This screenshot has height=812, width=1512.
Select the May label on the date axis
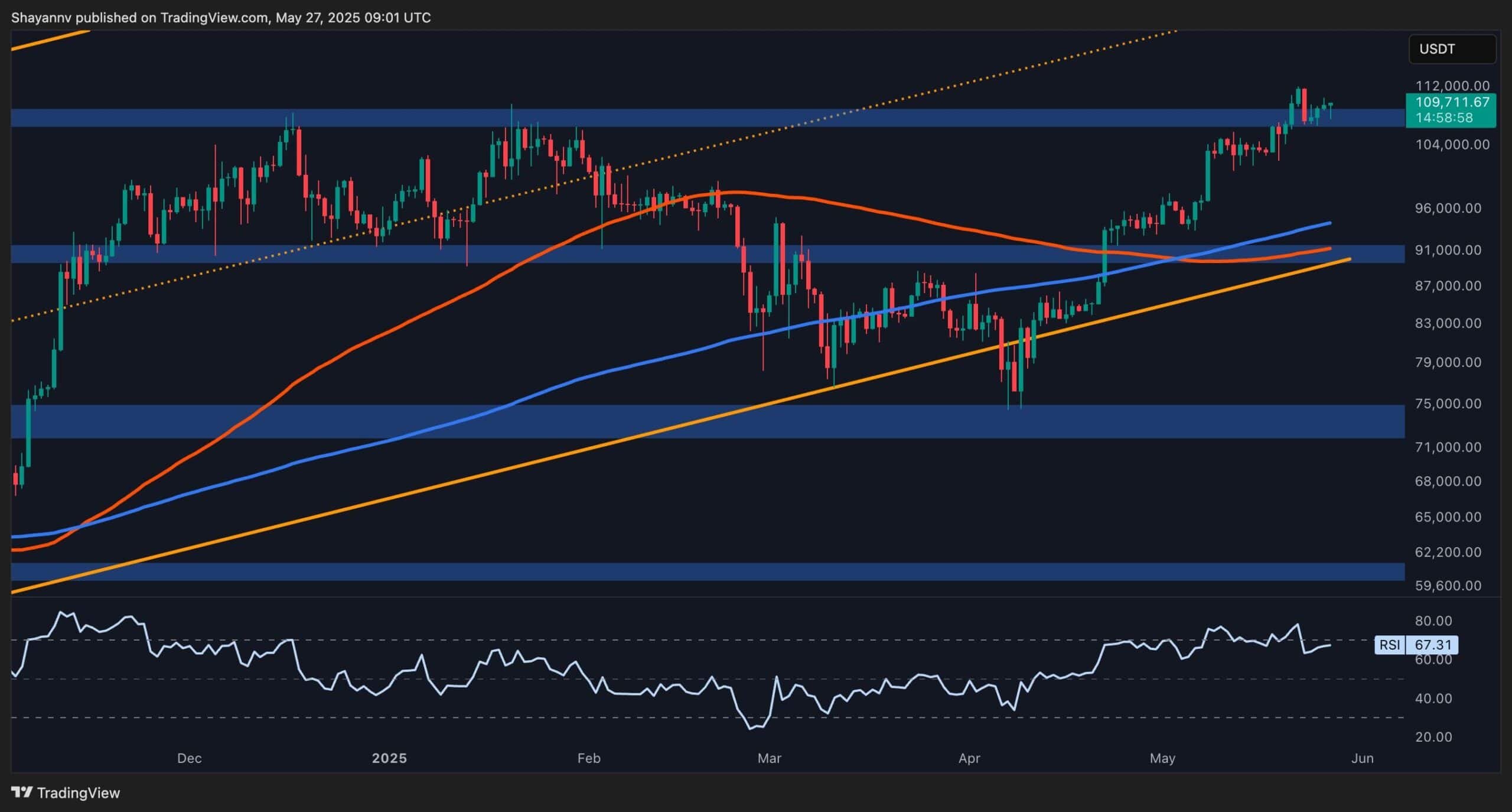[x=1162, y=758]
